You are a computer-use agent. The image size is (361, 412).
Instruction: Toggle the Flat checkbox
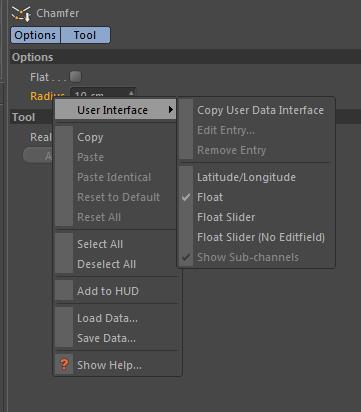click(x=76, y=76)
